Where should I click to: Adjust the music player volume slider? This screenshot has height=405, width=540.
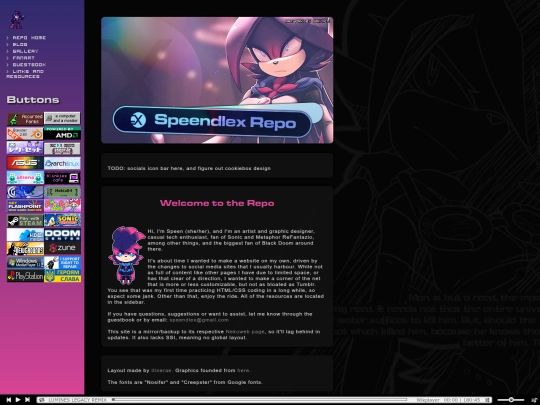(511, 399)
